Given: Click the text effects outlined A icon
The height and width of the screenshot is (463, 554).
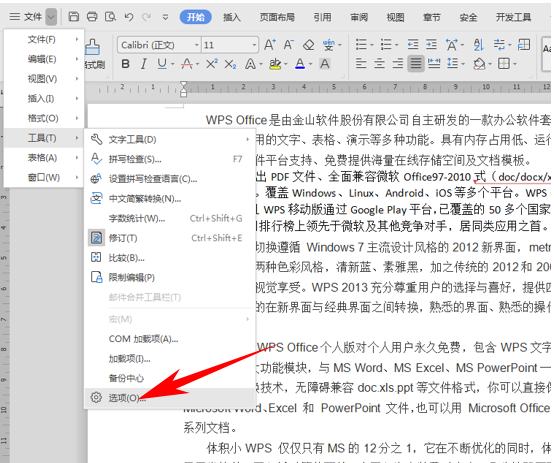Looking at the screenshot, I should tap(251, 64).
